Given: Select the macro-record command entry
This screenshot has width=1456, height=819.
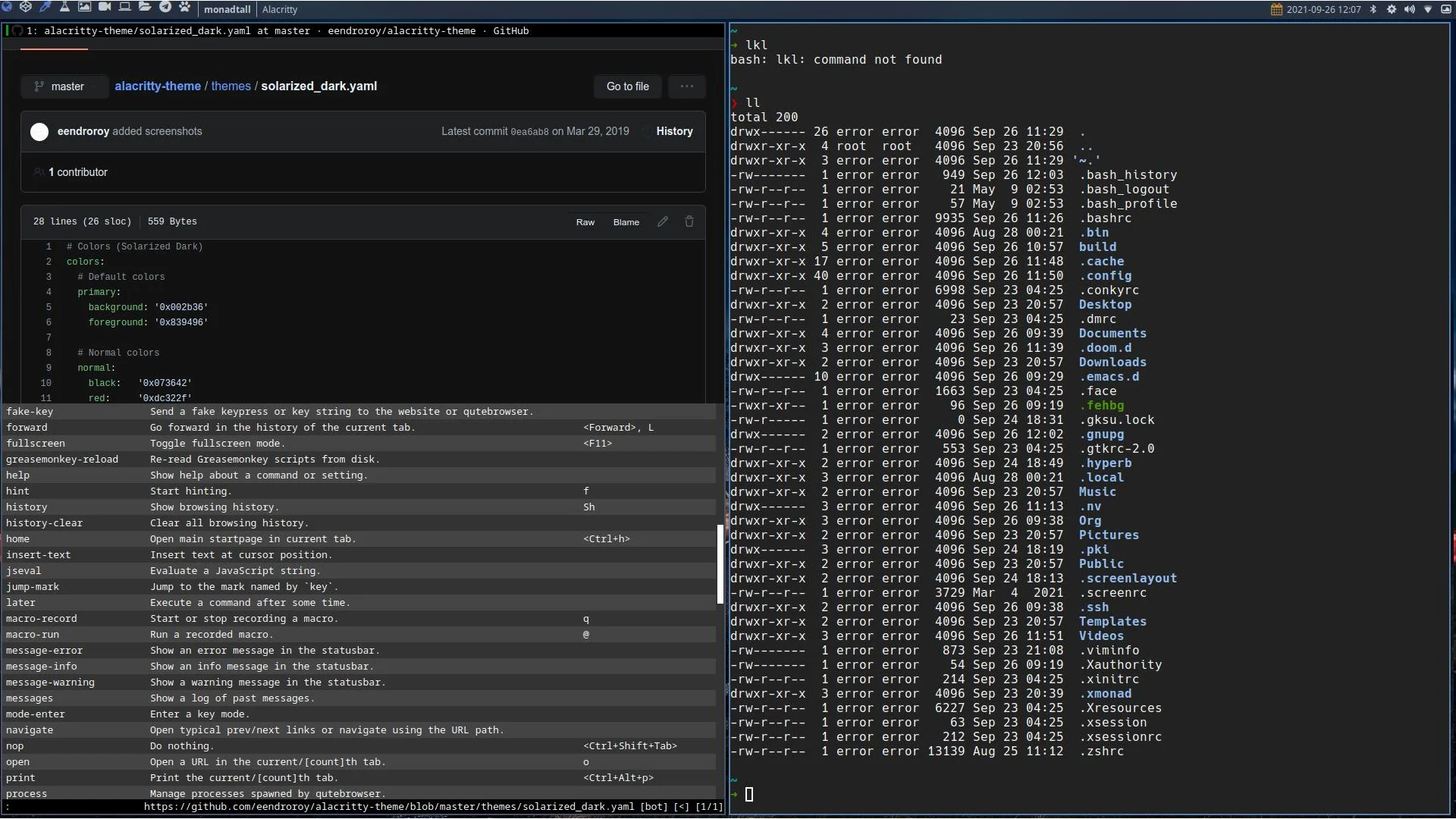Looking at the screenshot, I should coord(359,619).
